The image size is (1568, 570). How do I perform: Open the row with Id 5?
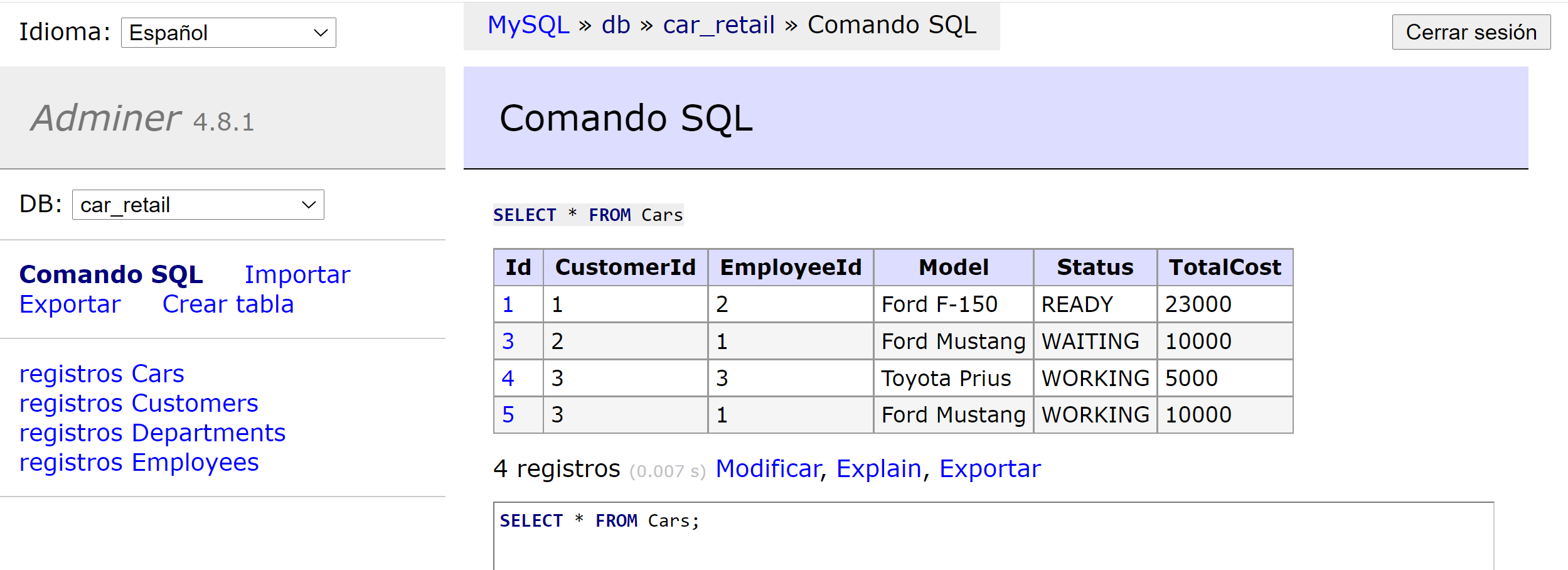(x=508, y=415)
